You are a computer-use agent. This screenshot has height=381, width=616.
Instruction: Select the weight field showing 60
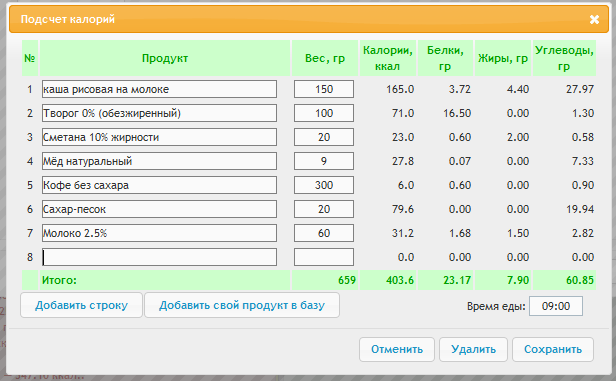tap(324, 233)
